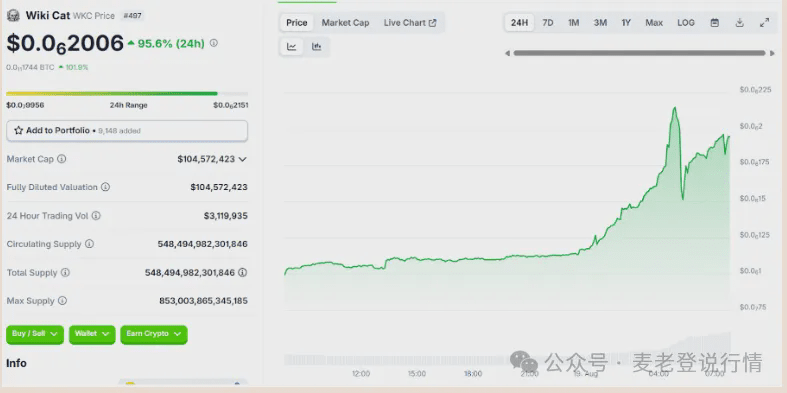Select Max time range
Screen dimensions: 787x393
click(x=654, y=23)
